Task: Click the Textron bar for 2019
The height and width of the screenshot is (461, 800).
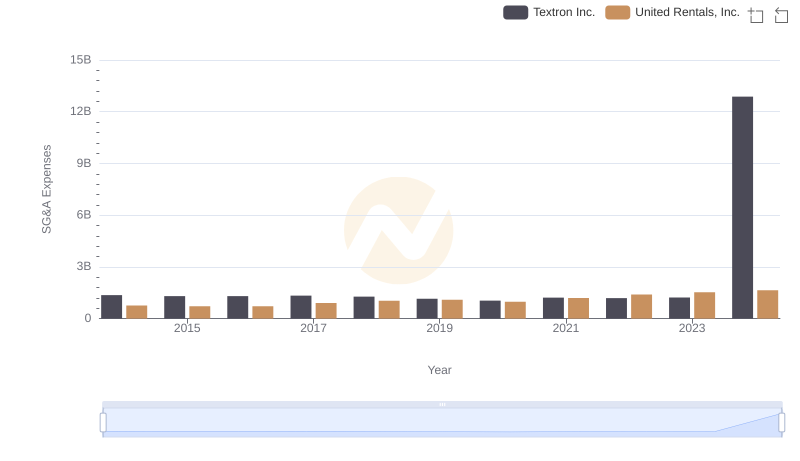Action: [x=427, y=309]
